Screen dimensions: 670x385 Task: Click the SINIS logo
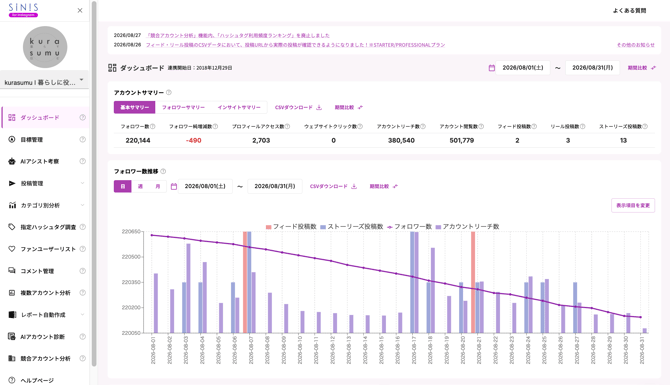pos(24,10)
